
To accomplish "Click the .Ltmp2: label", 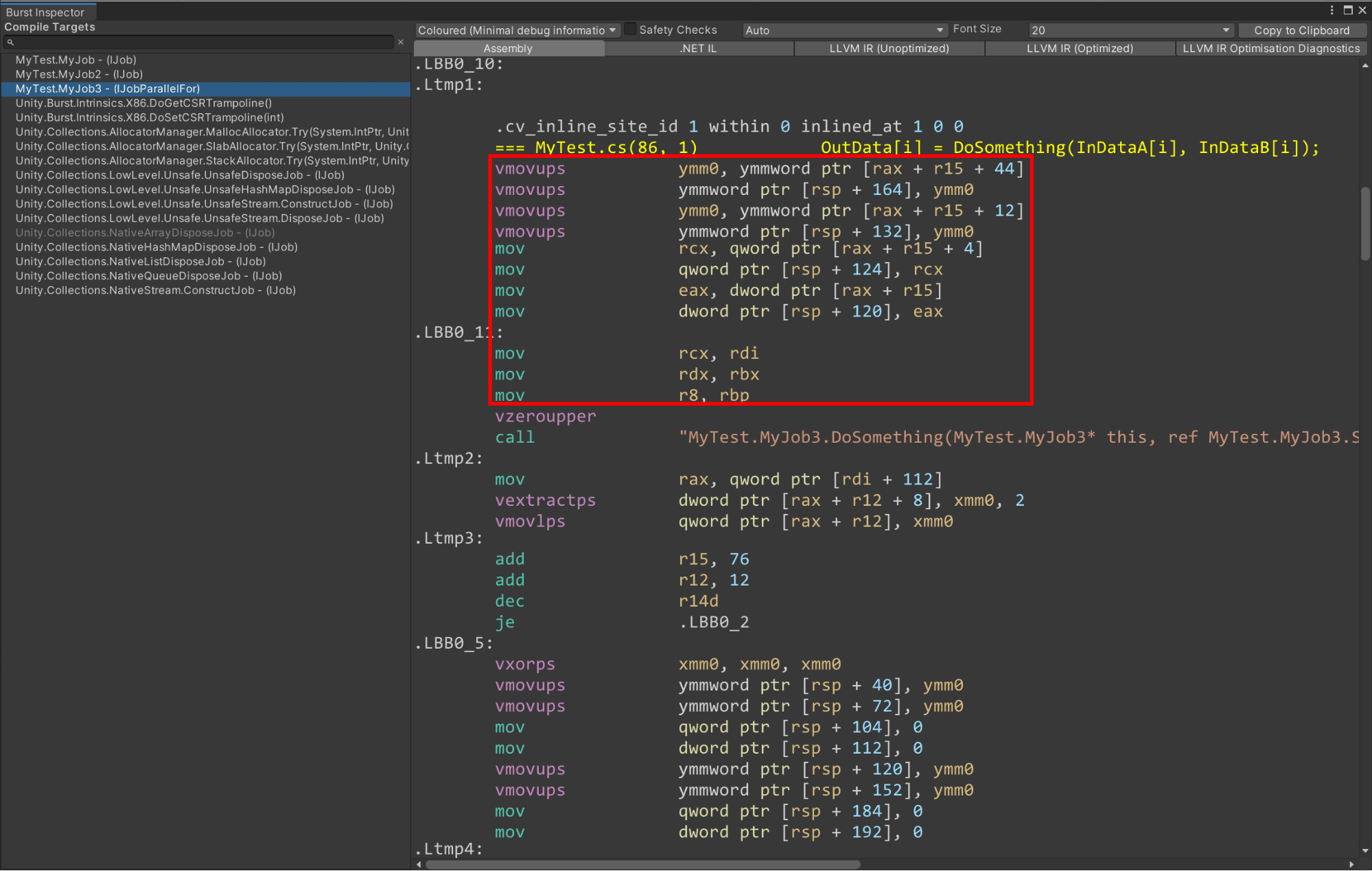I will click(x=449, y=458).
